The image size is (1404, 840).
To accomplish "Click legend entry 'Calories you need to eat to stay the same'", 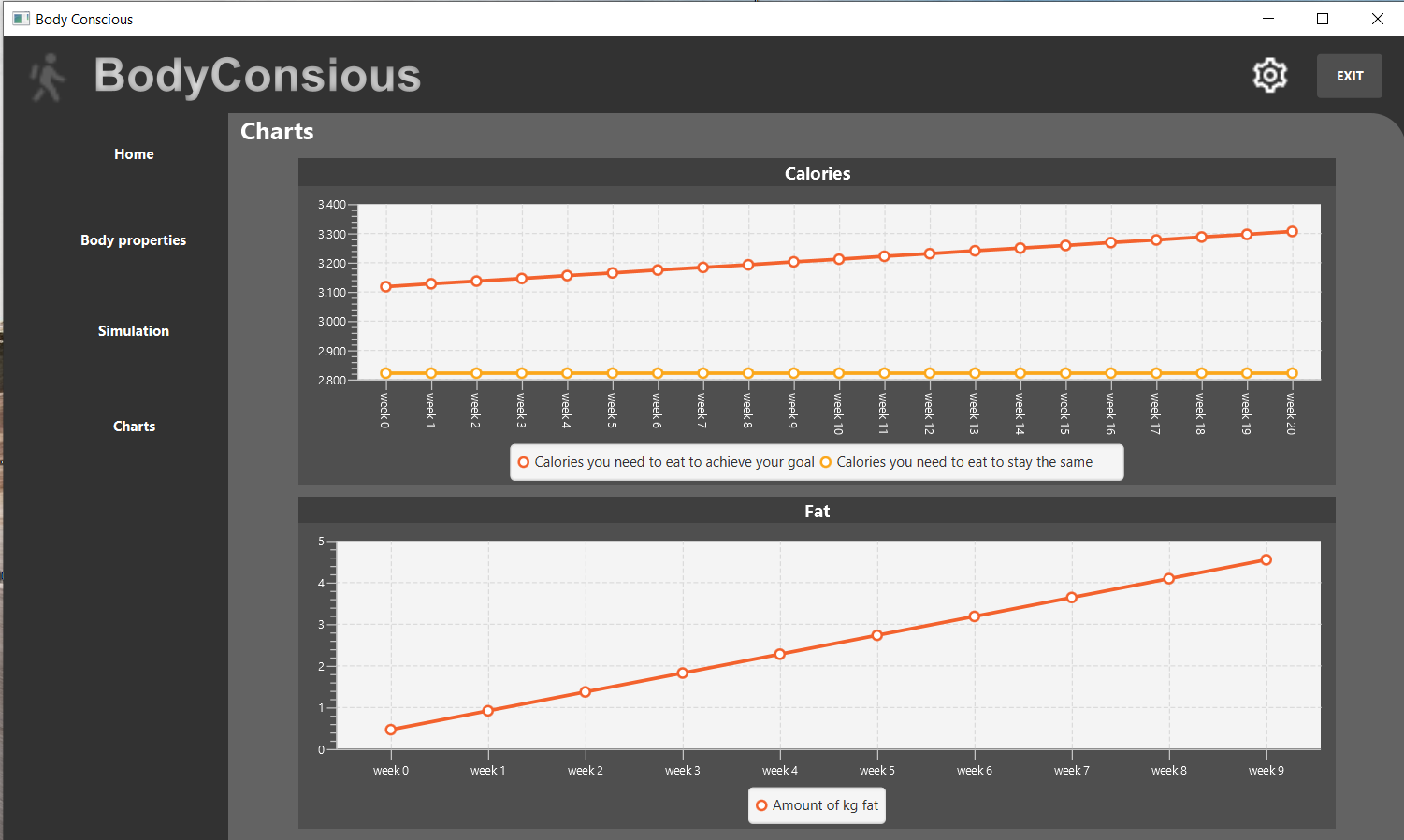I will 956,462.
